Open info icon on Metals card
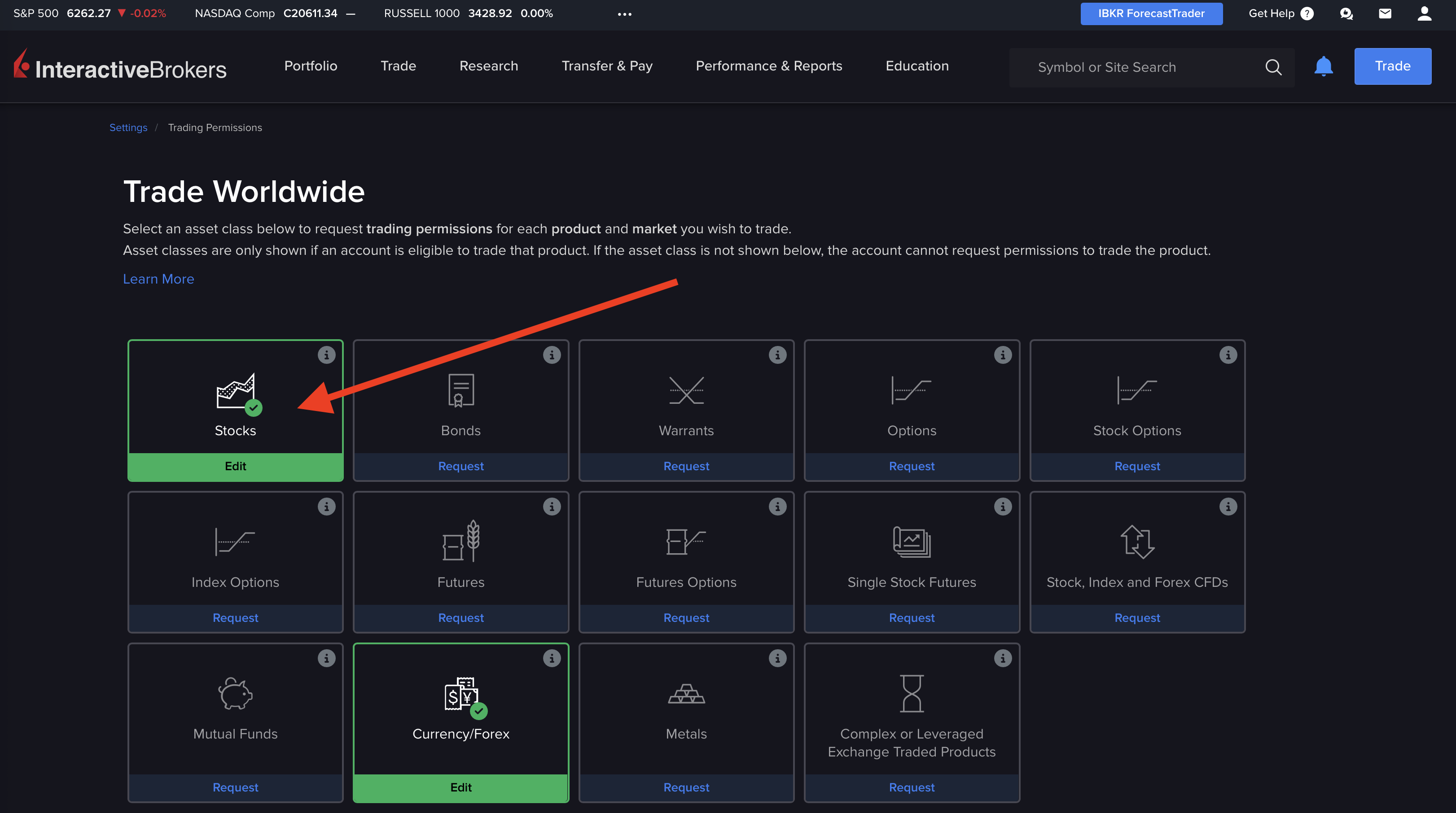 click(777, 658)
